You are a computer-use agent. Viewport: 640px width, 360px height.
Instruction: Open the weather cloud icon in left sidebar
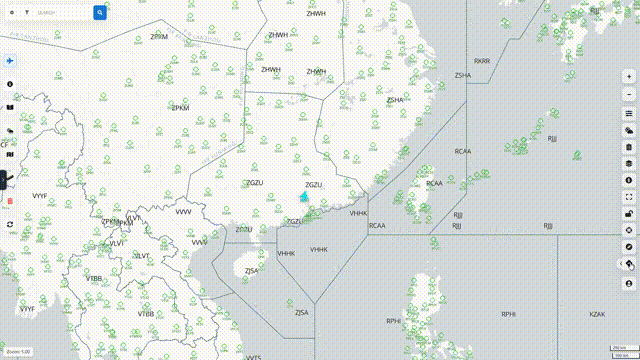click(x=10, y=131)
